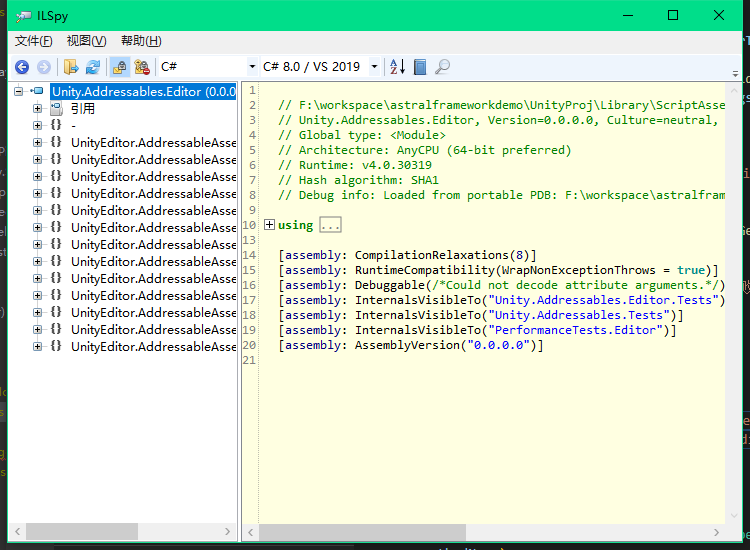Viewport: 750px width, 550px height.
Task: Open search with magnifier icon
Action: 442,67
